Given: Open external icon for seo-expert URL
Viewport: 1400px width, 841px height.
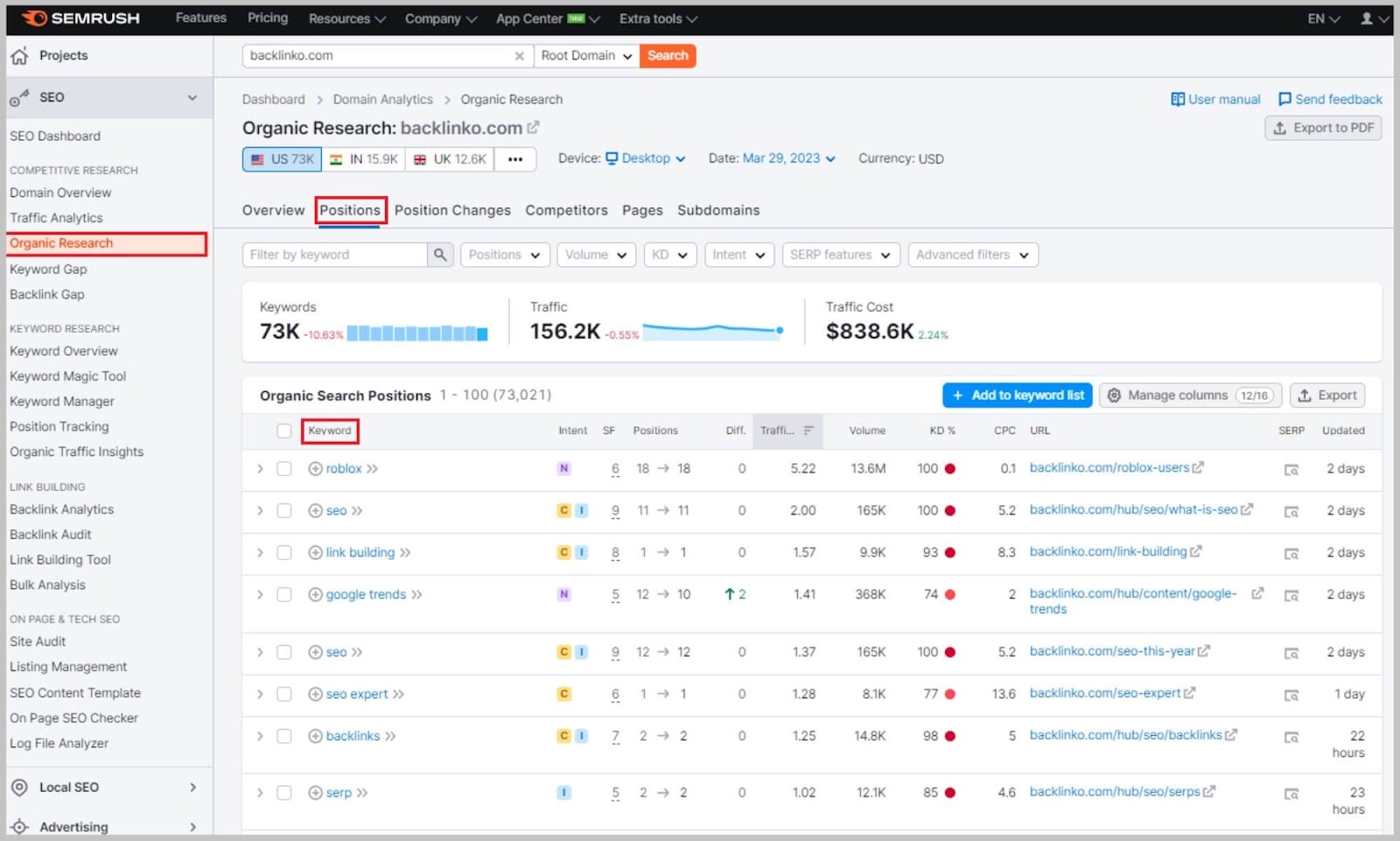Looking at the screenshot, I should click(x=1189, y=693).
